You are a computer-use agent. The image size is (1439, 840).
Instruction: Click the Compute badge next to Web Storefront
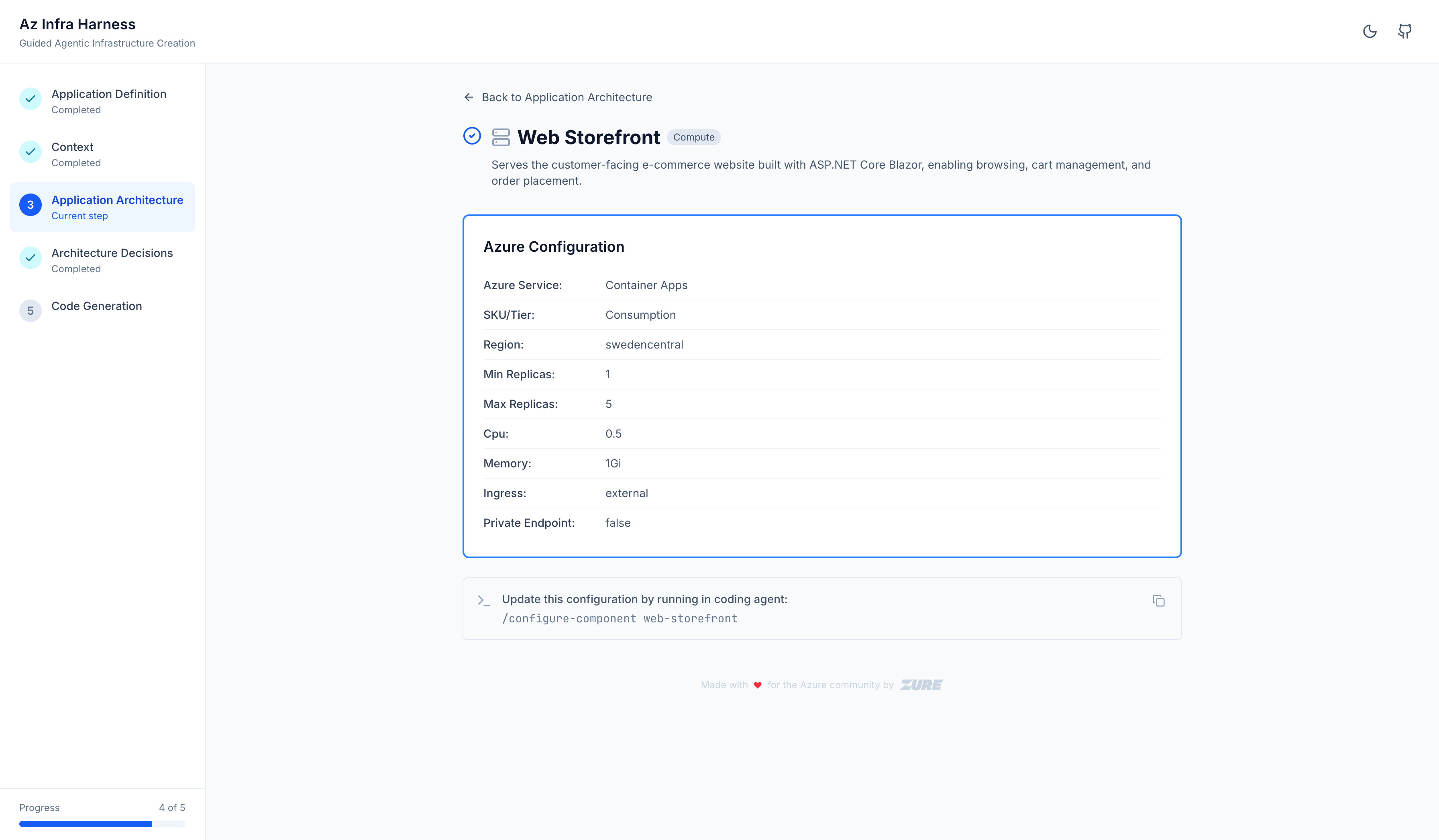pos(694,137)
